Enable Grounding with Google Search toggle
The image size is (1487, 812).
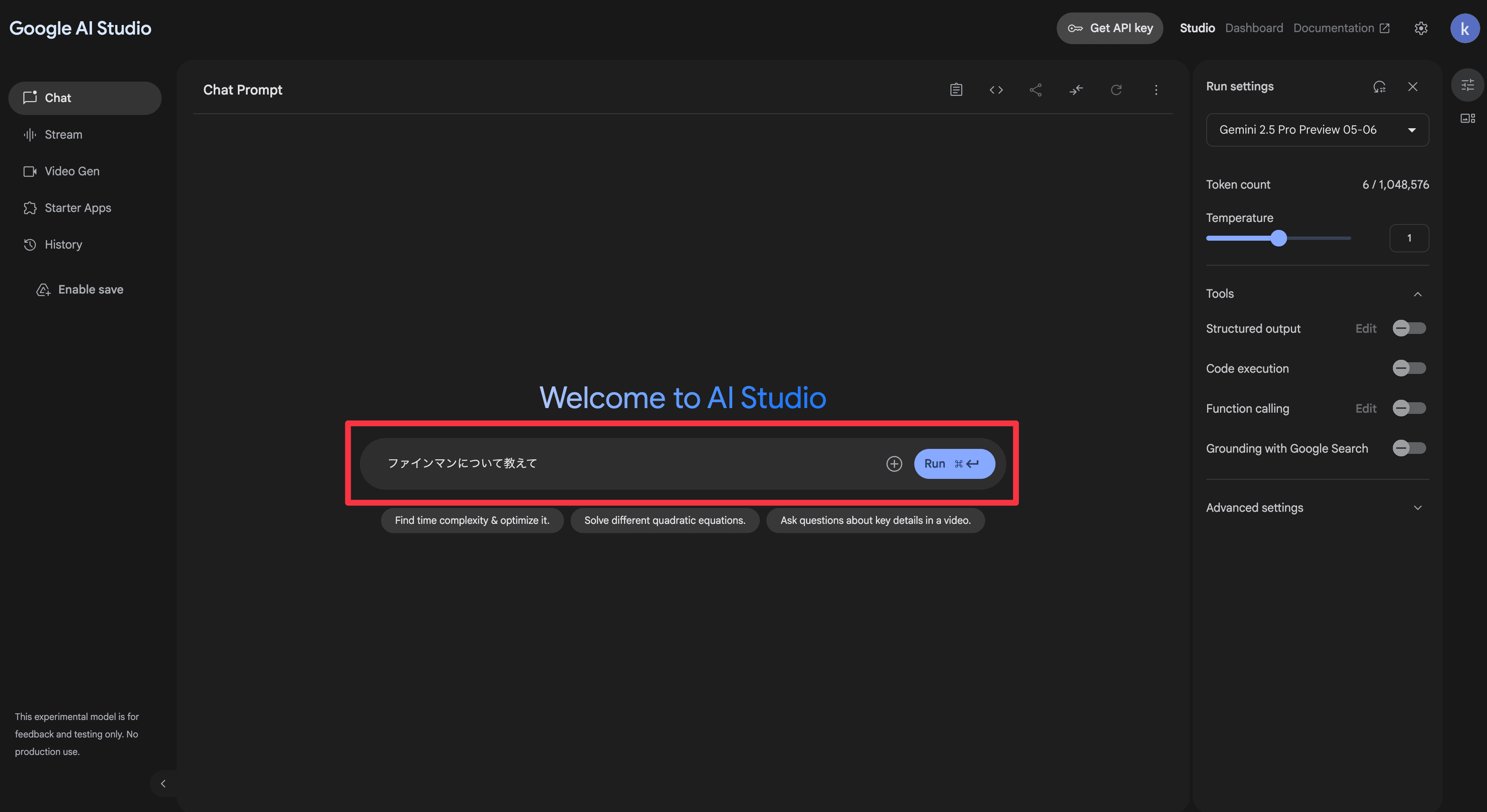[1409, 448]
